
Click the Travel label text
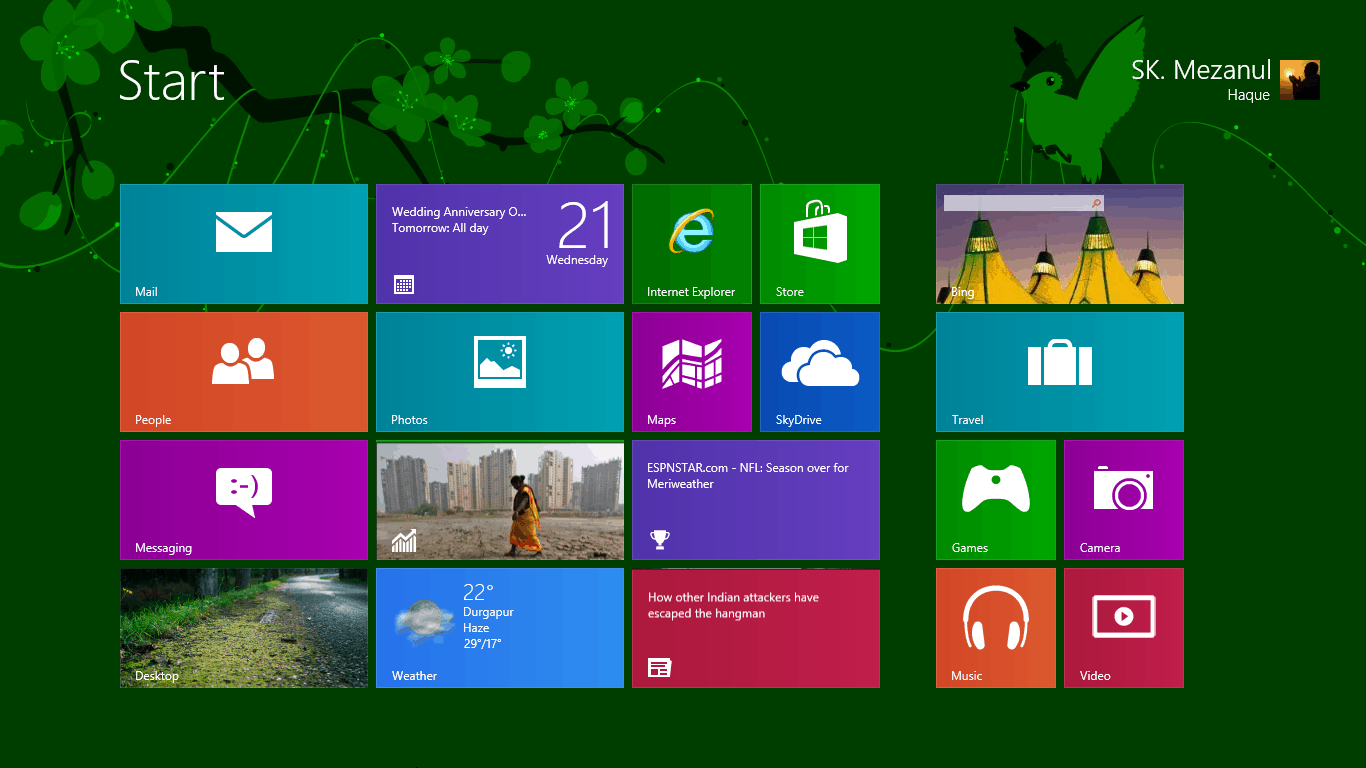click(x=967, y=420)
